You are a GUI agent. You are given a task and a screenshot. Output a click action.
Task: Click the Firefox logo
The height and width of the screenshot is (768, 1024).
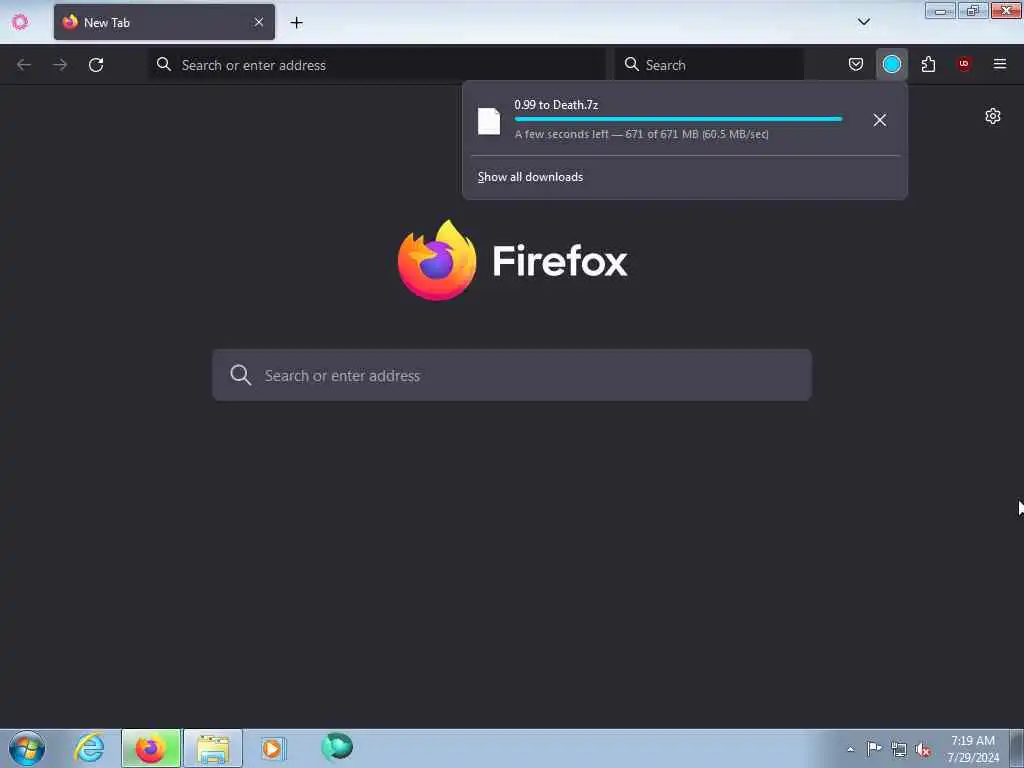(x=513, y=261)
